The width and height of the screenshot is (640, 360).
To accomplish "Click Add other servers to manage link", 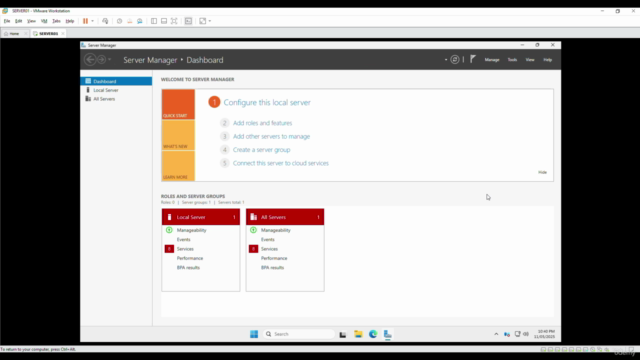I will [x=271, y=136].
